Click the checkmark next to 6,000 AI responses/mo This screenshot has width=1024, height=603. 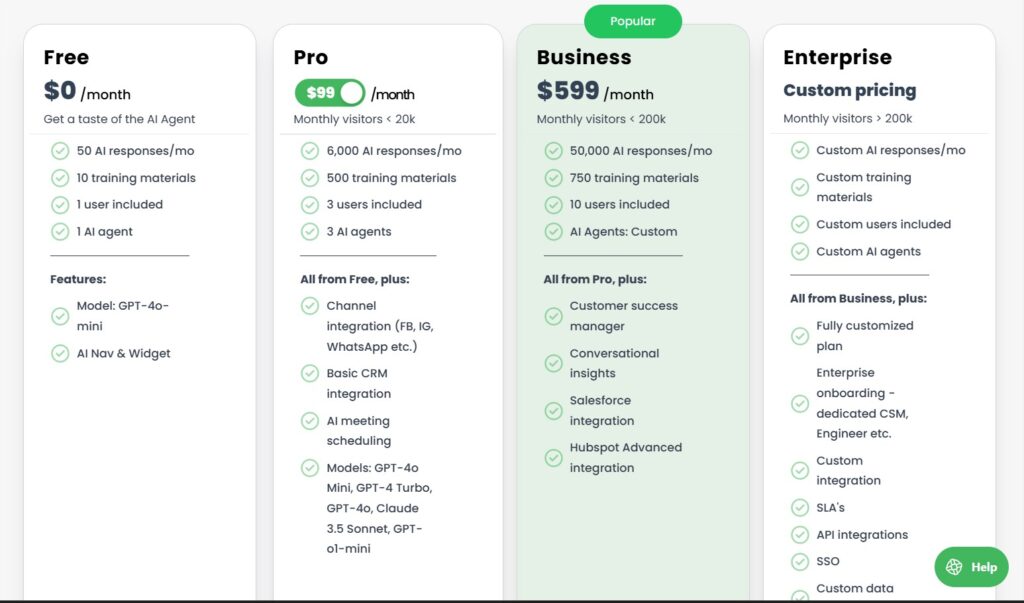click(308, 150)
